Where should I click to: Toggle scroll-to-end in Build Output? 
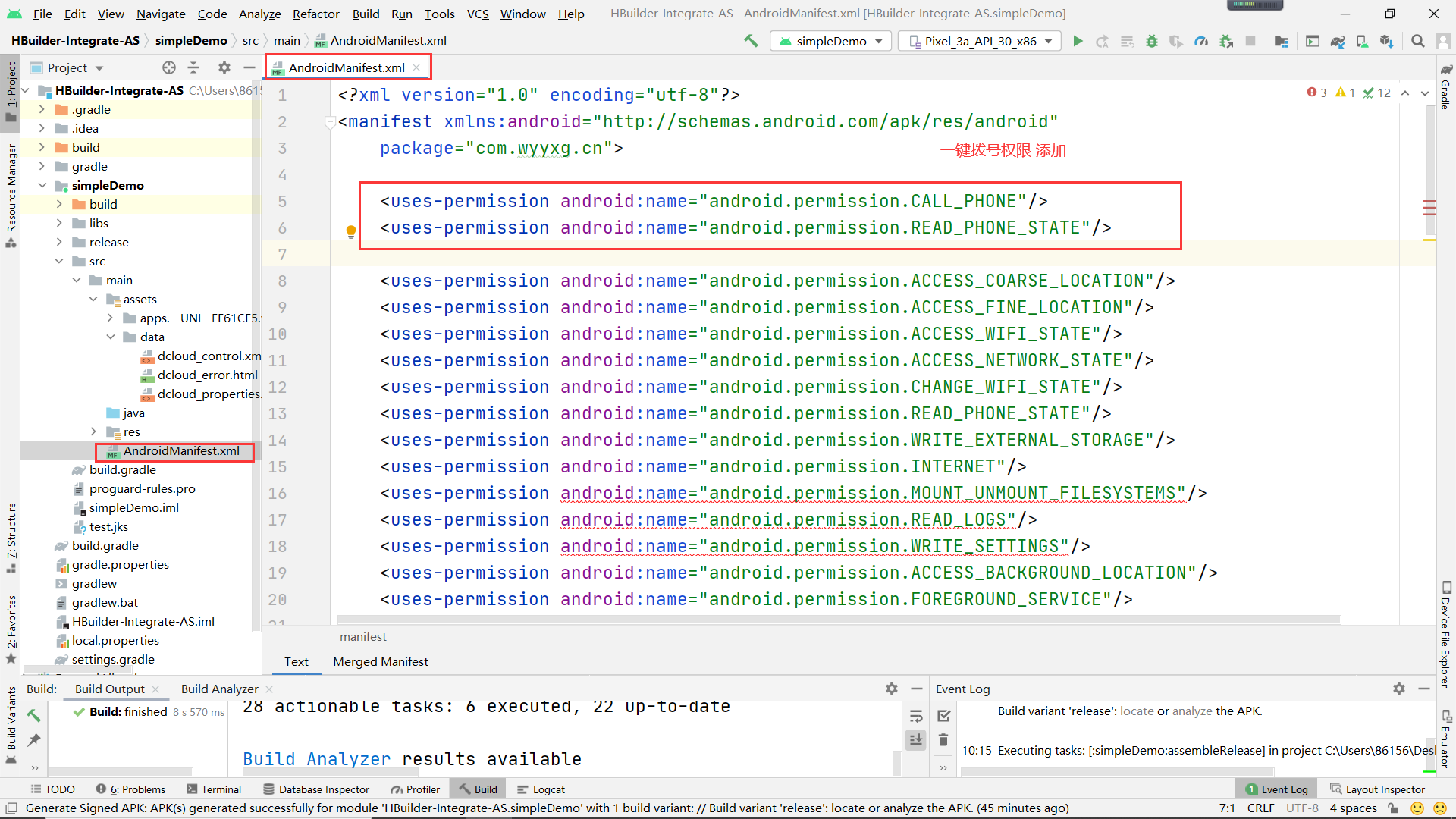coord(916,739)
